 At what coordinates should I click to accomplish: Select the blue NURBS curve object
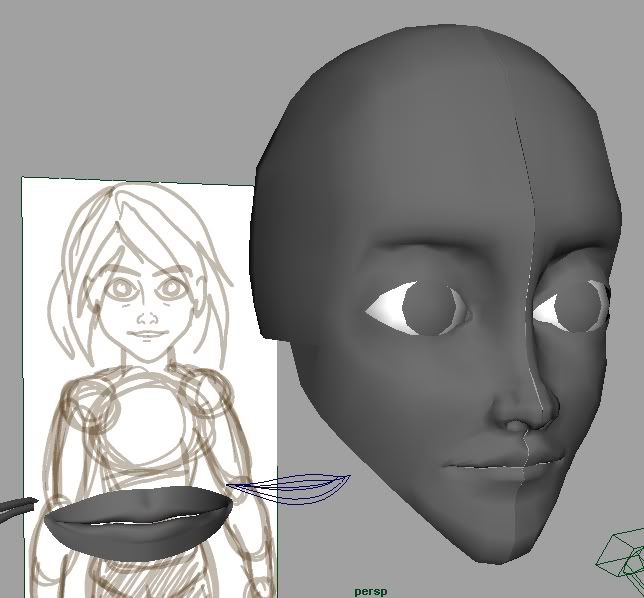pyautogui.click(x=288, y=489)
